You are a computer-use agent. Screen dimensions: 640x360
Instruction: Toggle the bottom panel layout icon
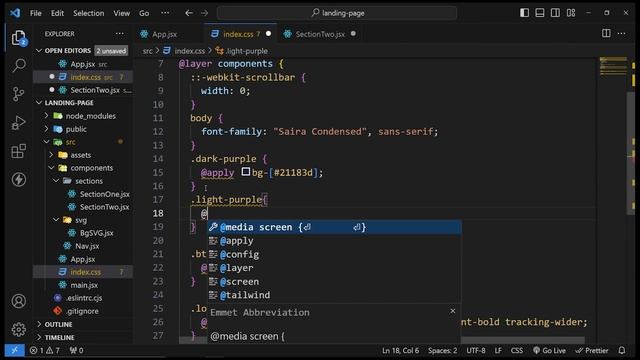tap(540, 13)
